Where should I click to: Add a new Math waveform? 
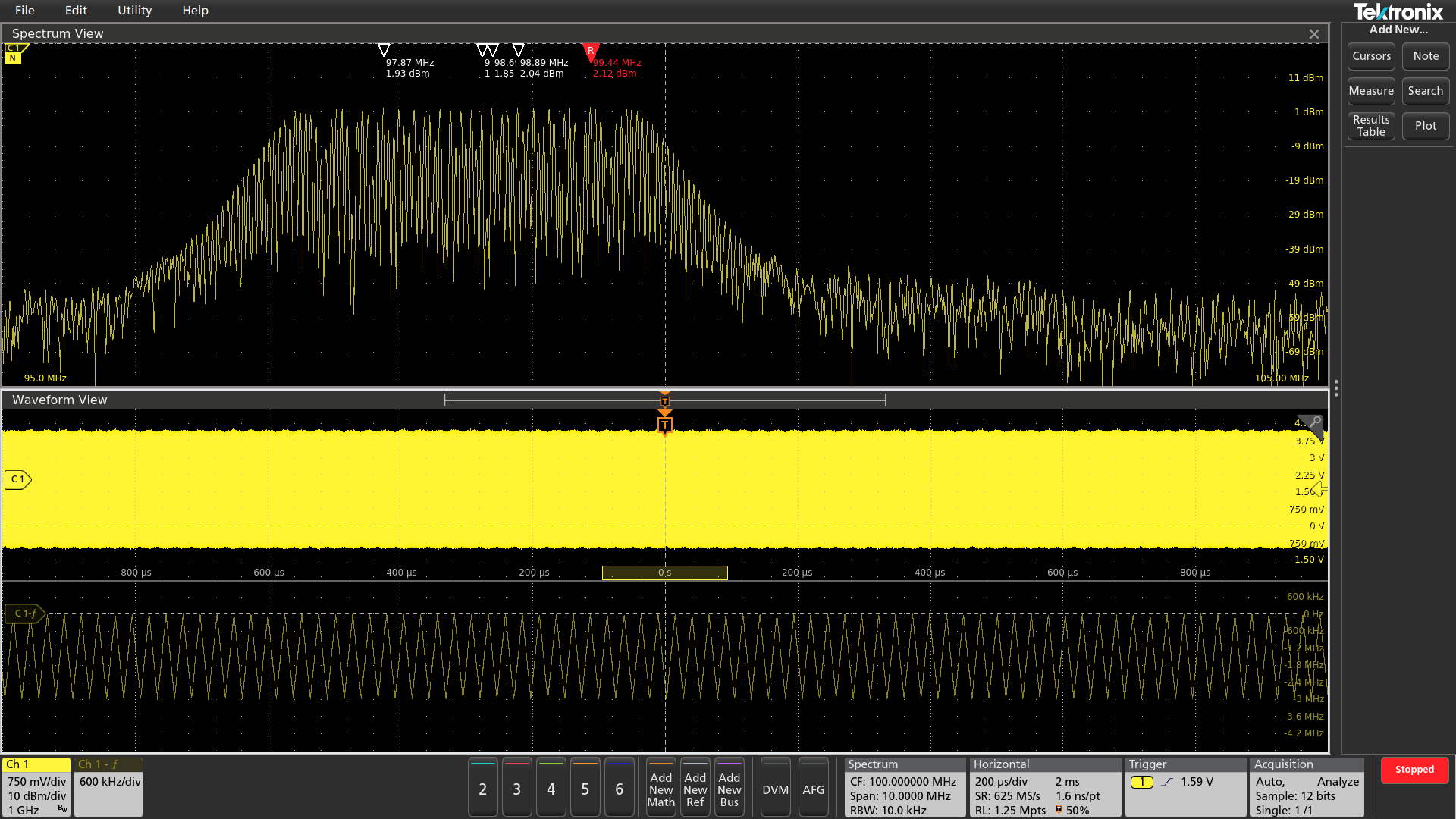(x=661, y=788)
